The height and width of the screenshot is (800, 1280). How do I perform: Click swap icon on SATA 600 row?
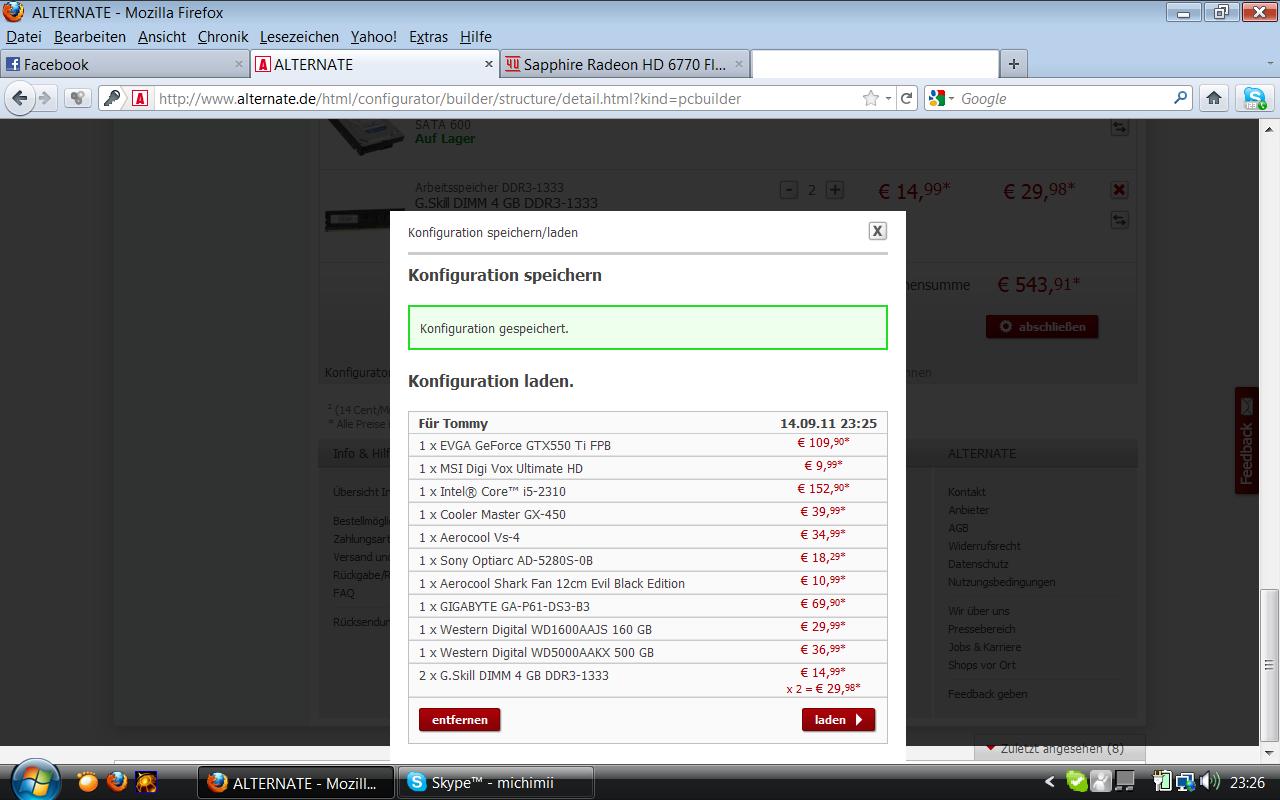tap(1119, 128)
